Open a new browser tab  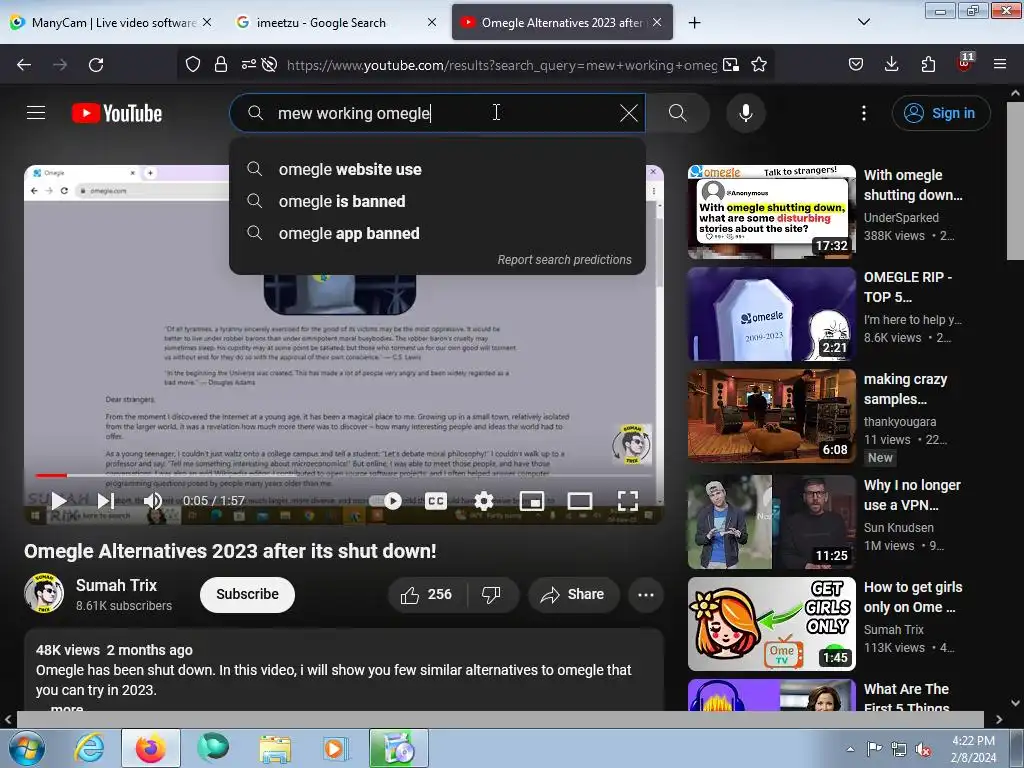(694, 22)
